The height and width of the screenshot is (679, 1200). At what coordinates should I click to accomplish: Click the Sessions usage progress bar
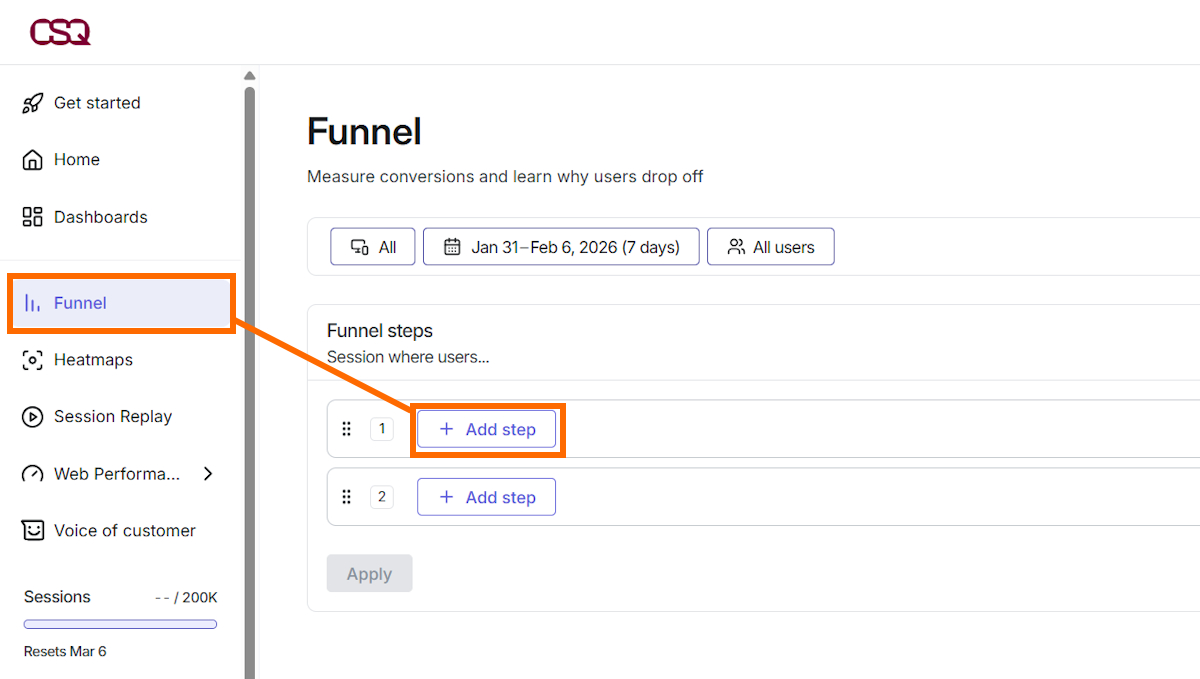(x=119, y=623)
